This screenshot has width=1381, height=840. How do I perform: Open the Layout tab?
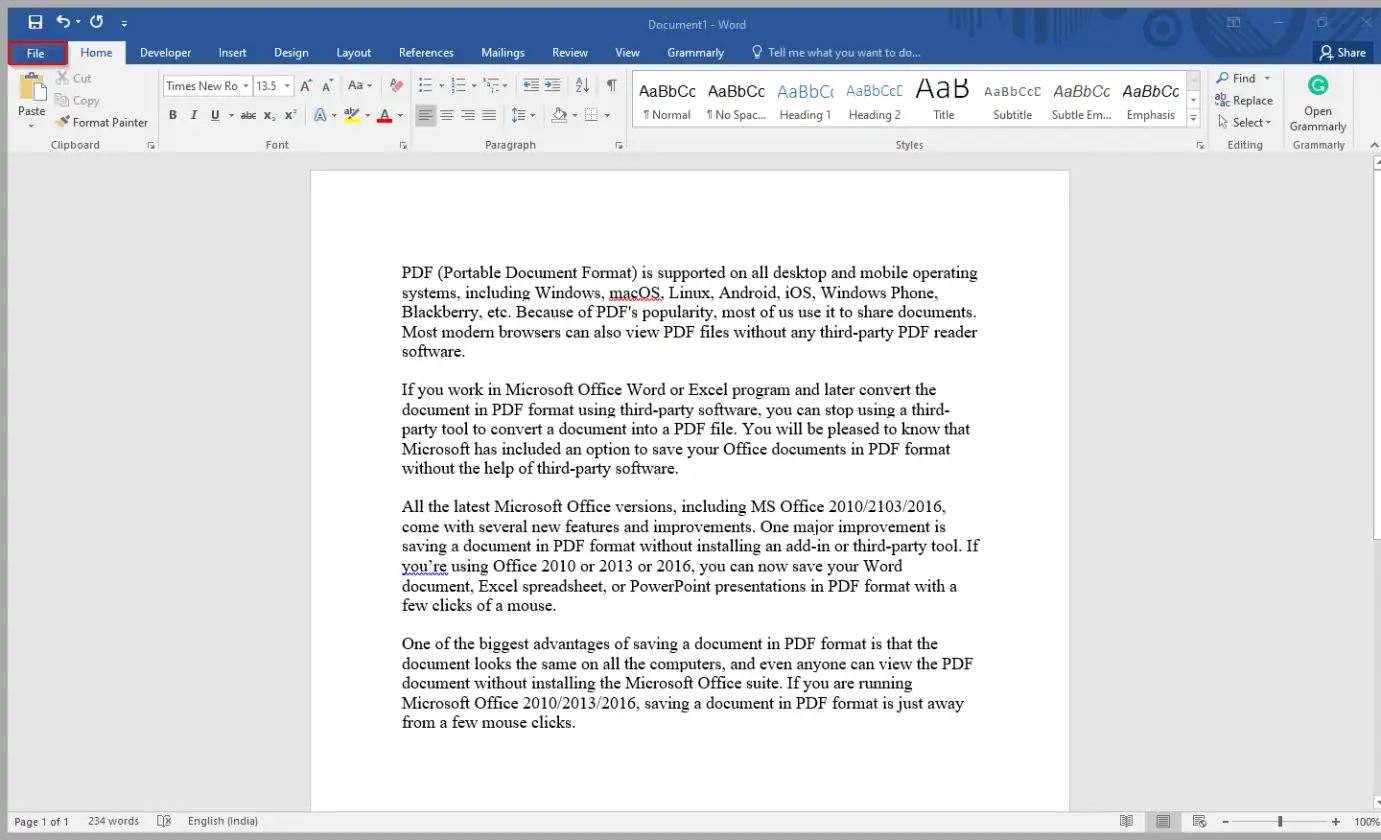353,53
